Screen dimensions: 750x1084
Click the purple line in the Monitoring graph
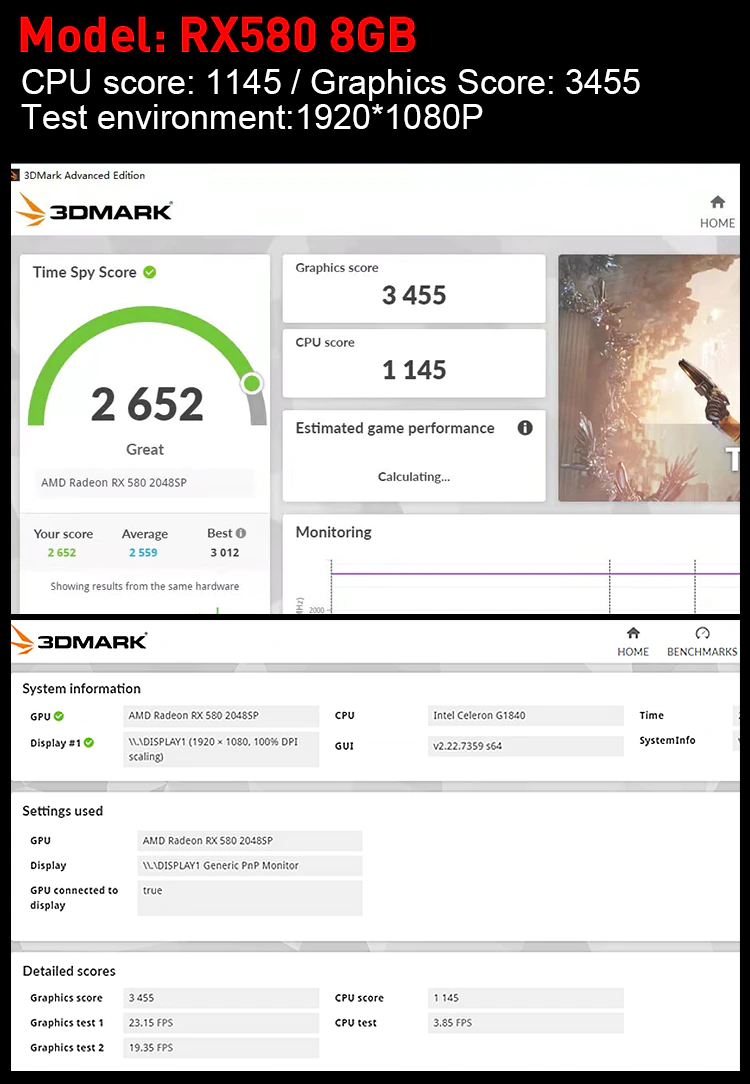tap(536, 573)
